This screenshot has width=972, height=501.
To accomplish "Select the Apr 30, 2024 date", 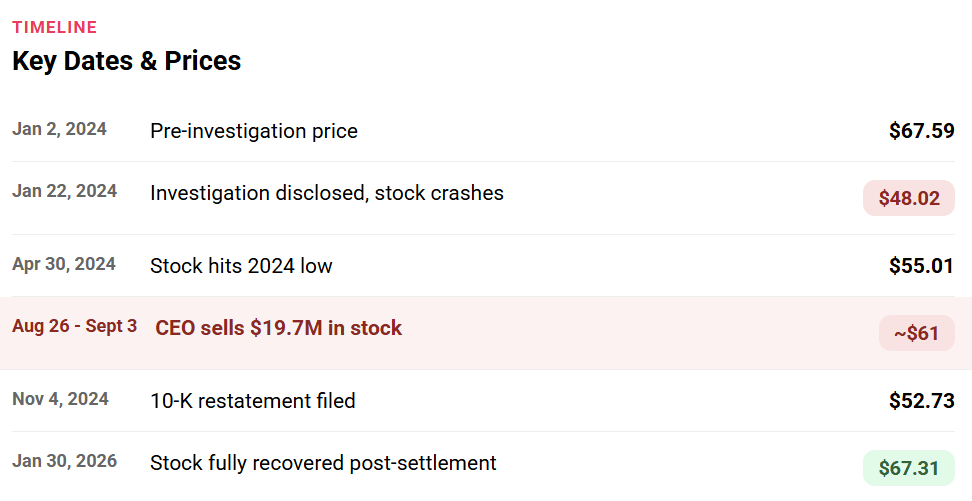I will pos(64,264).
